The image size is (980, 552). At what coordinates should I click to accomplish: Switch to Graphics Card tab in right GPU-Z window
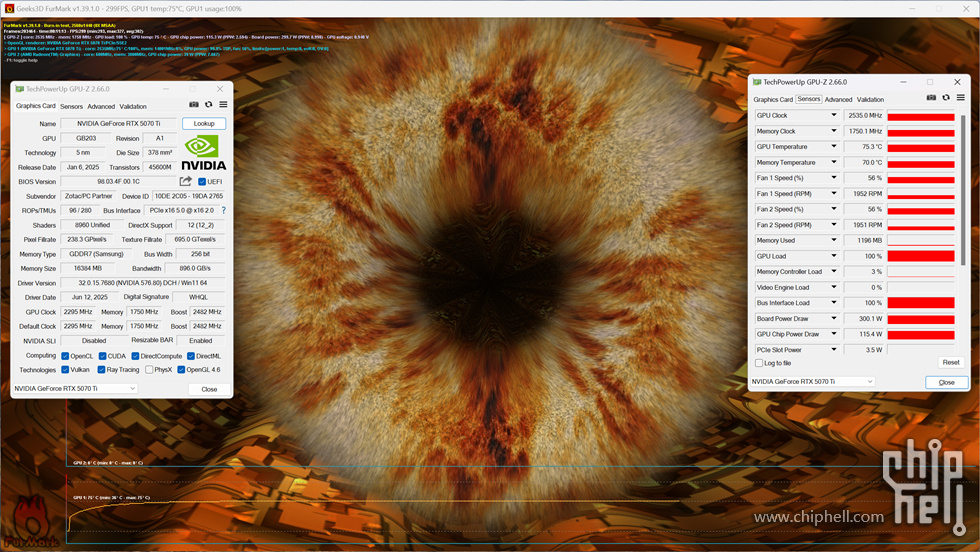(x=773, y=99)
